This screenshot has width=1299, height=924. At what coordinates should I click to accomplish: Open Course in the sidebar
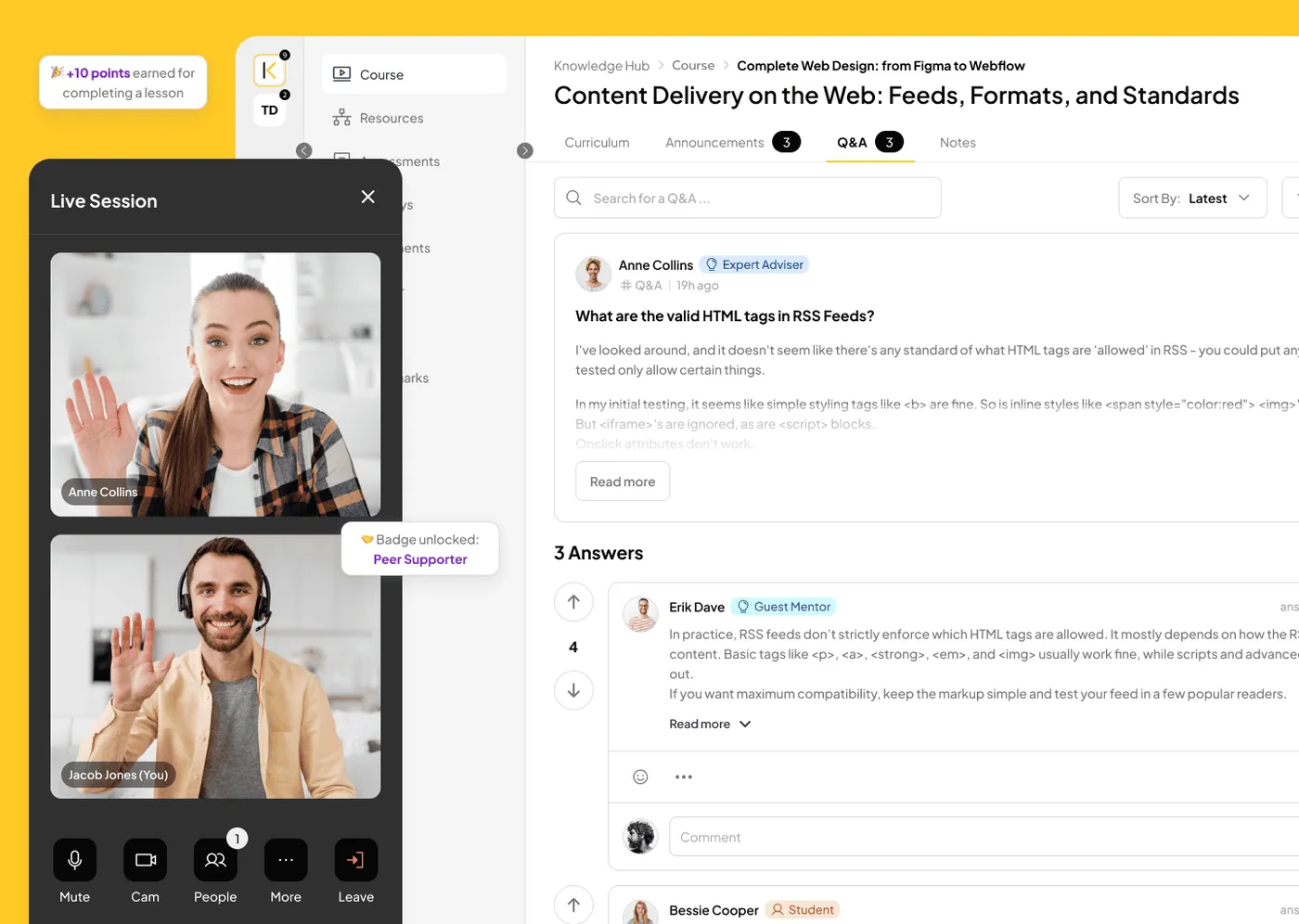coord(414,74)
